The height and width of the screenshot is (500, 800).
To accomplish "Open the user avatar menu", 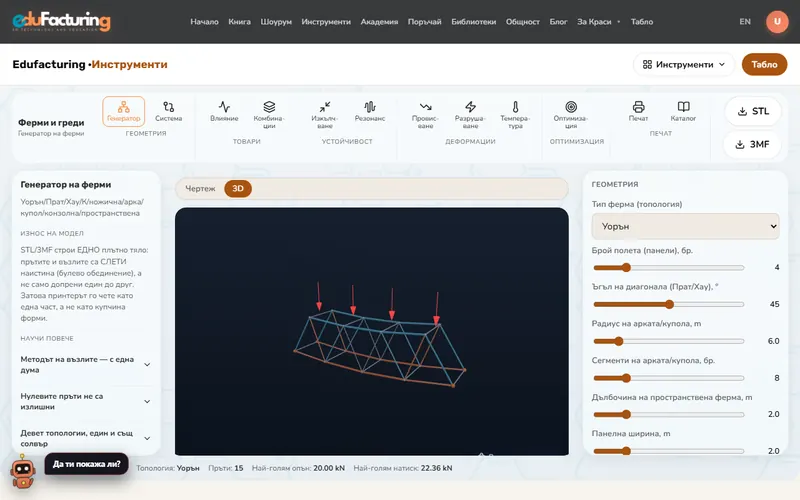I will pos(777,21).
